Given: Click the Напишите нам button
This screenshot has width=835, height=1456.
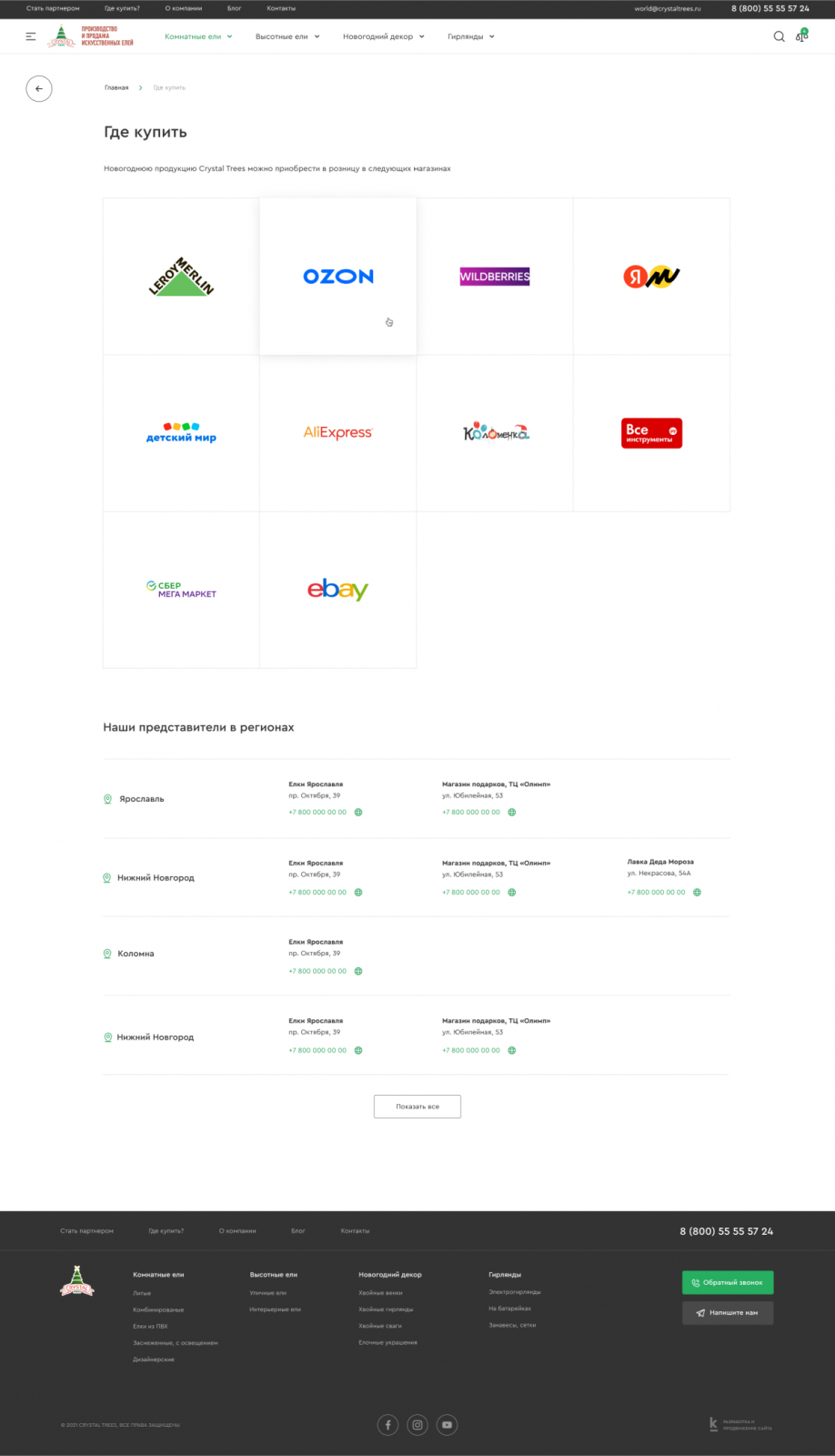Looking at the screenshot, I should tap(728, 1312).
